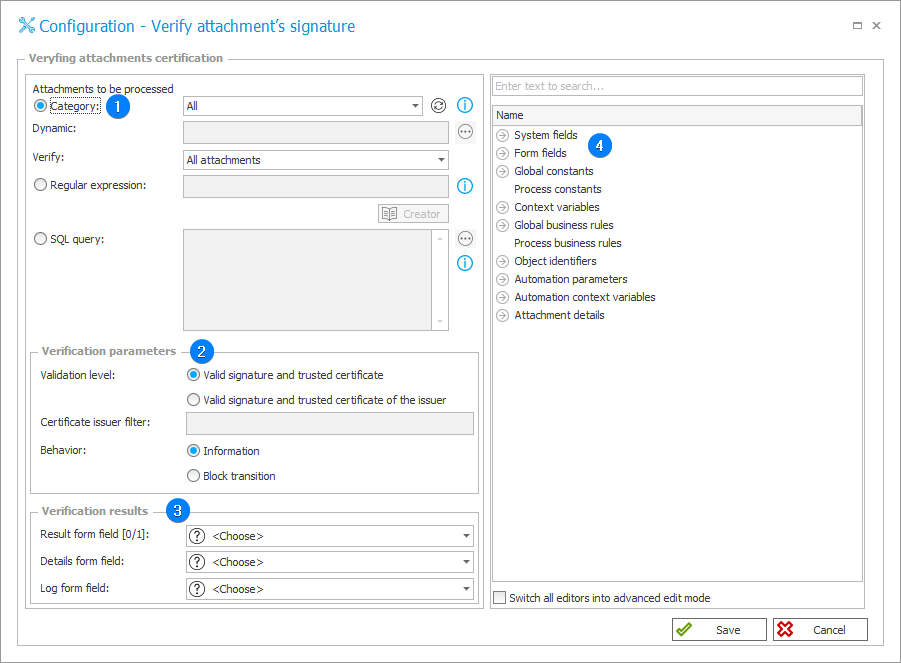Expand Context variables node

coord(503,207)
